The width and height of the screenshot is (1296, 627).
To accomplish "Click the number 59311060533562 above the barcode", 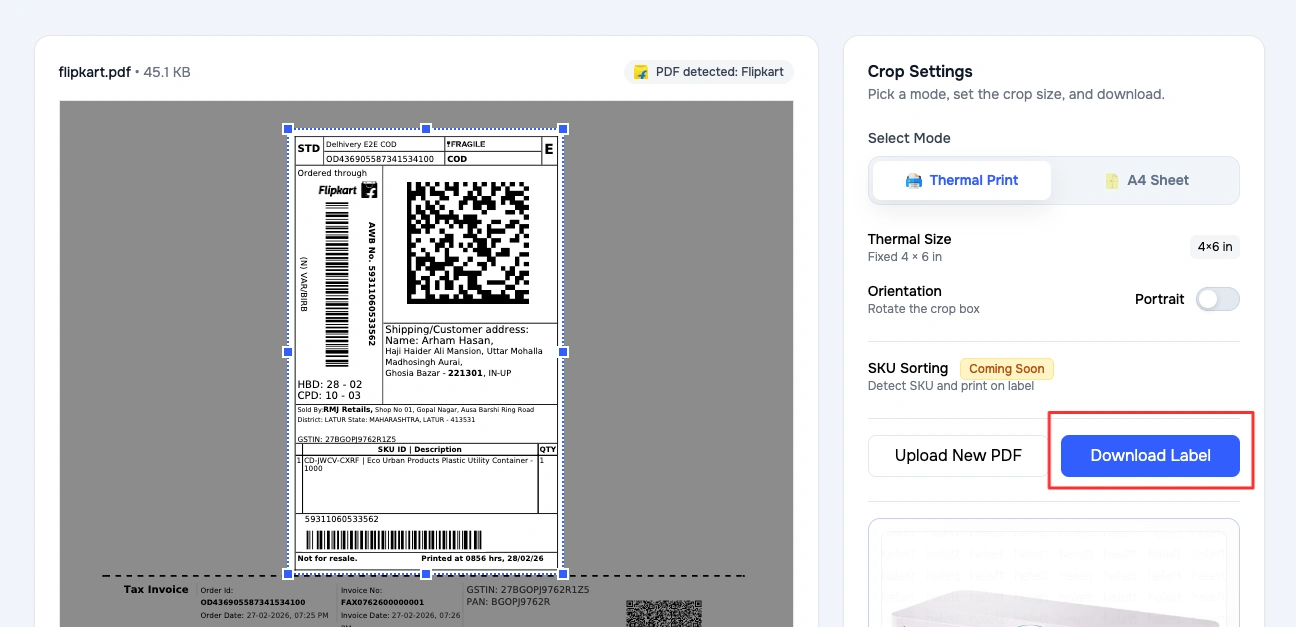I will pyautogui.click(x=342, y=520).
